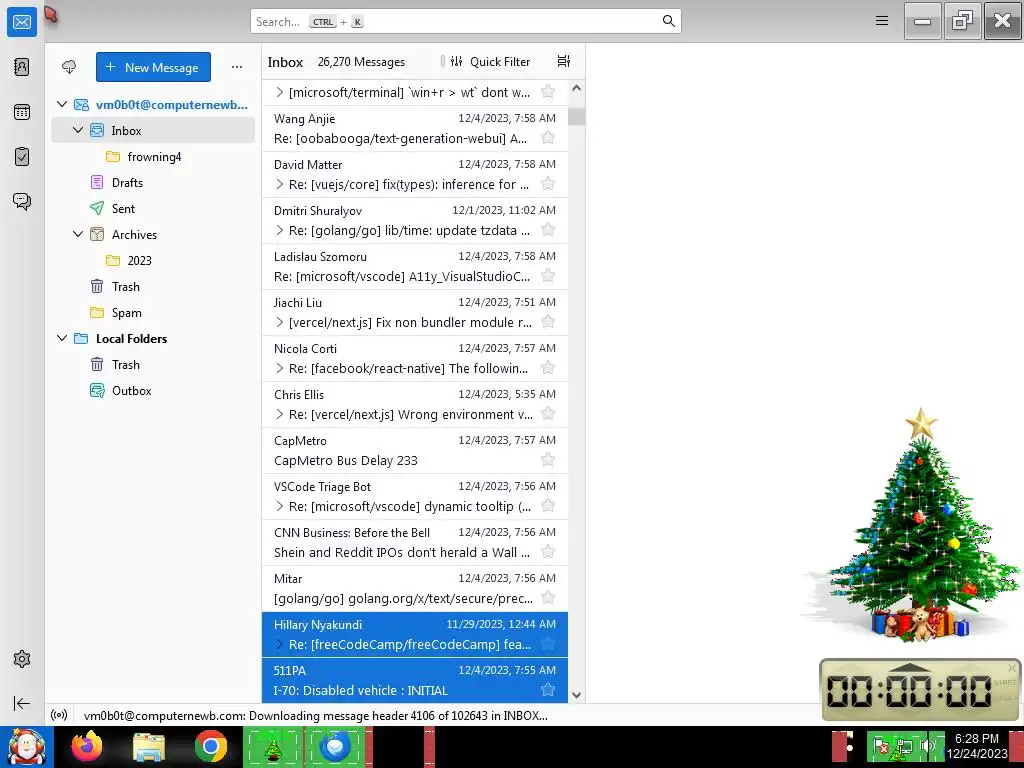Star the Ladislau Szomoru message

click(x=548, y=276)
